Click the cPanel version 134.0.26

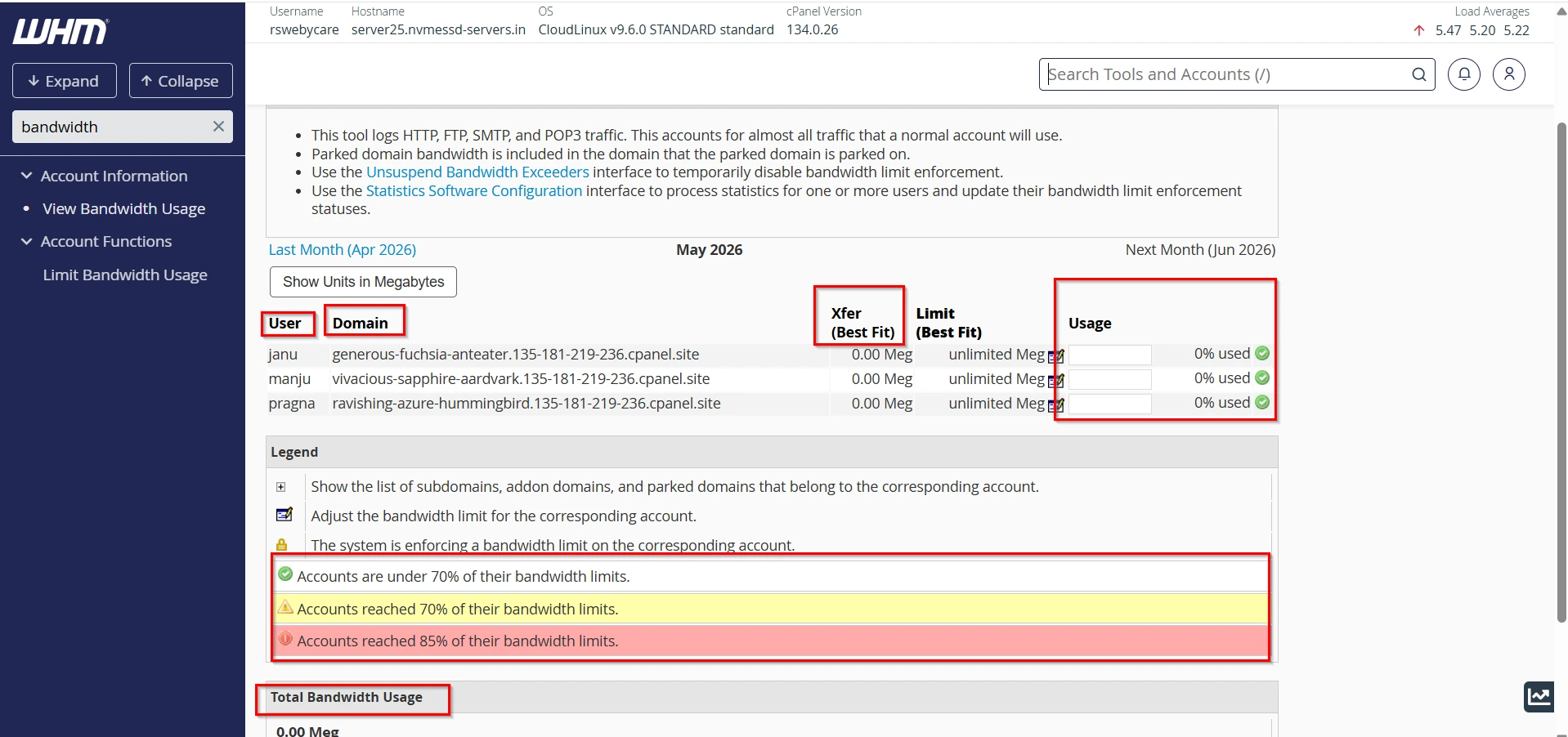click(813, 29)
